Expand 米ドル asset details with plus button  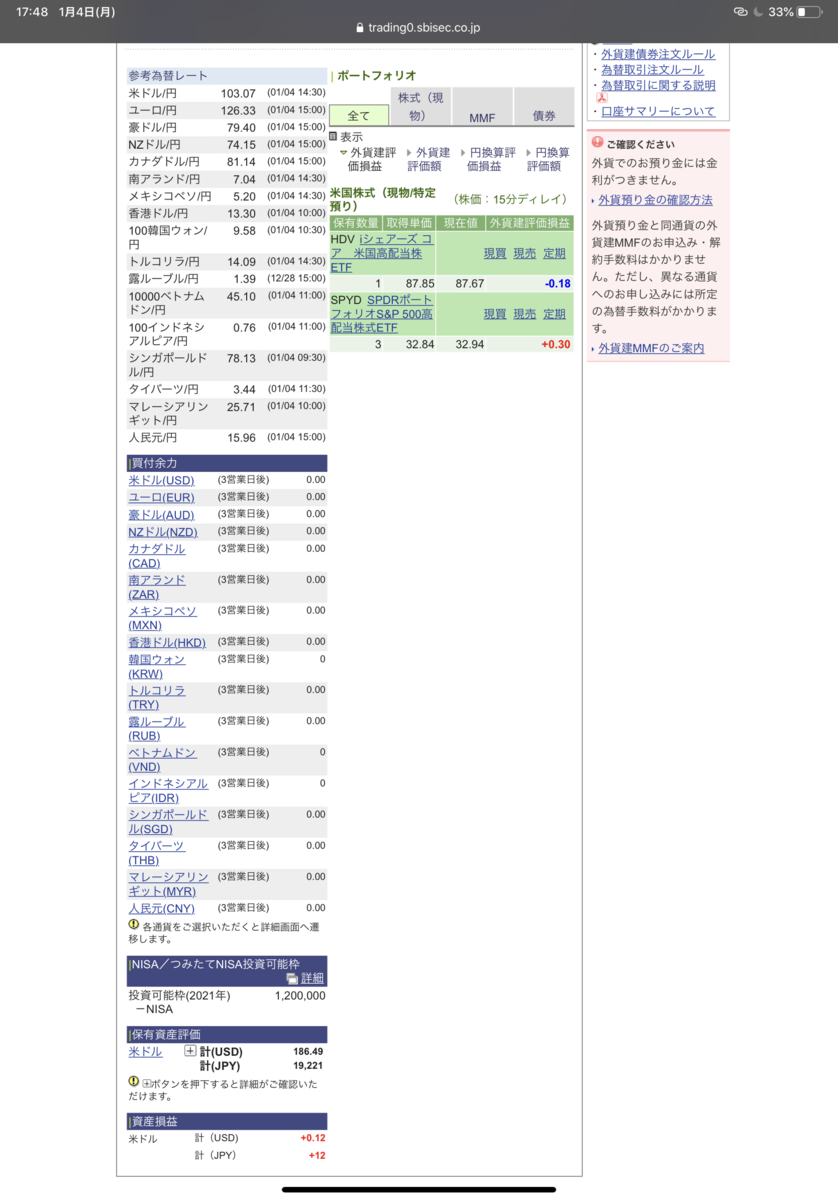click(x=190, y=1051)
